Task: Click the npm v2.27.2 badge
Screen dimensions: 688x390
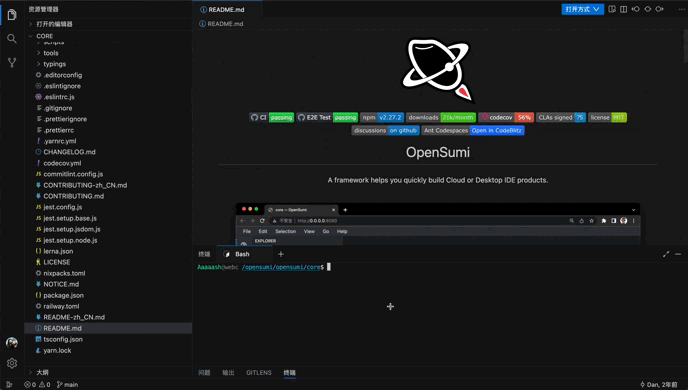Action: (x=382, y=118)
